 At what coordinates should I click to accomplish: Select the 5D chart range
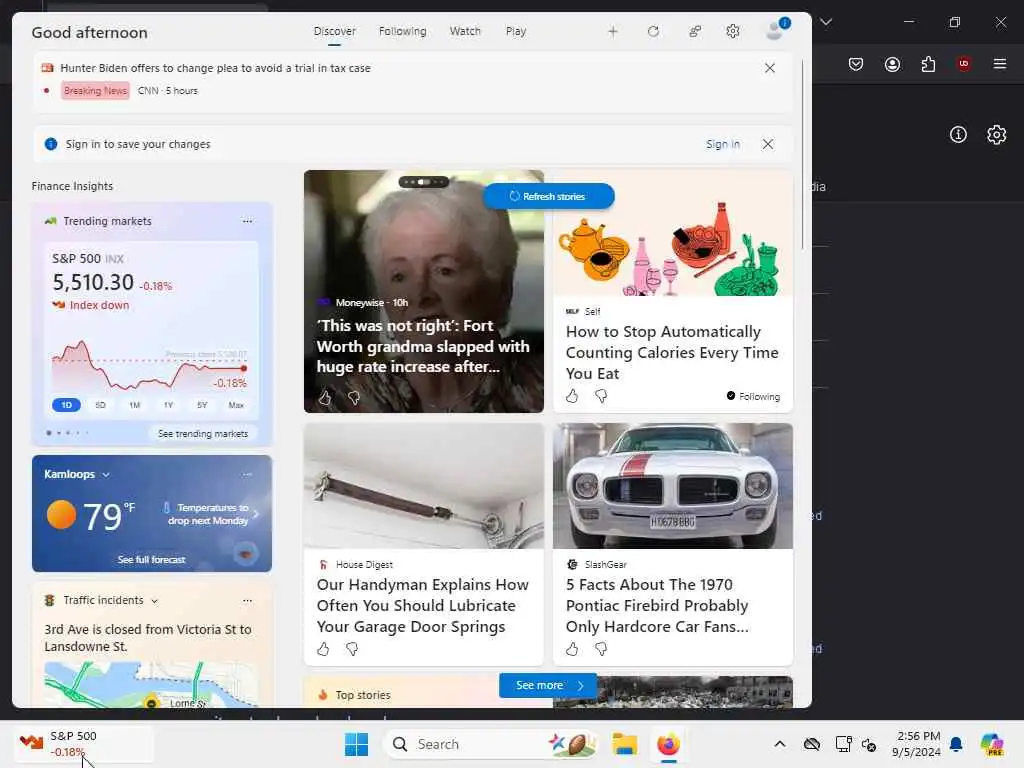[x=101, y=405]
